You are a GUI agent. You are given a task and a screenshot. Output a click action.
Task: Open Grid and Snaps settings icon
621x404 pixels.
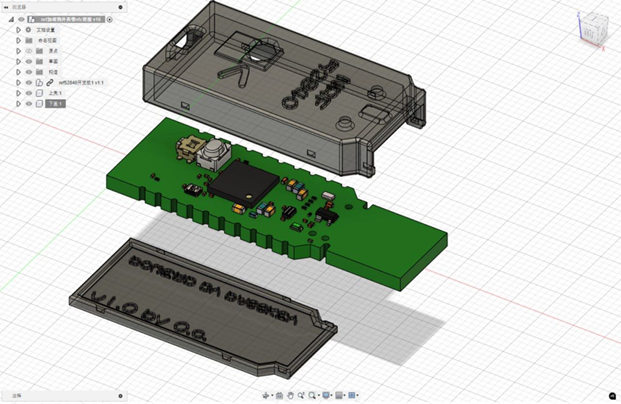click(339, 395)
